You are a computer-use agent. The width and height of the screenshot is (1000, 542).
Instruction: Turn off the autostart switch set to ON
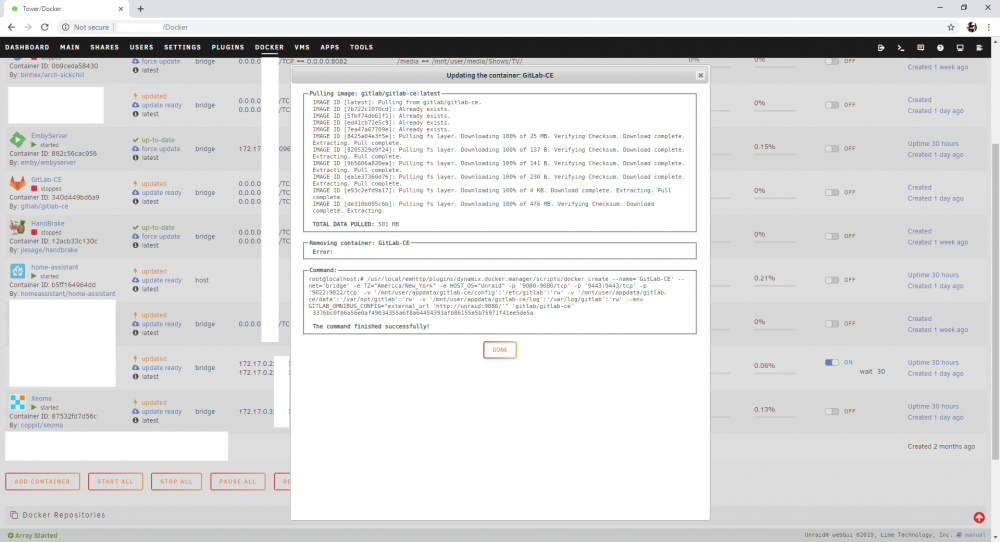point(832,362)
